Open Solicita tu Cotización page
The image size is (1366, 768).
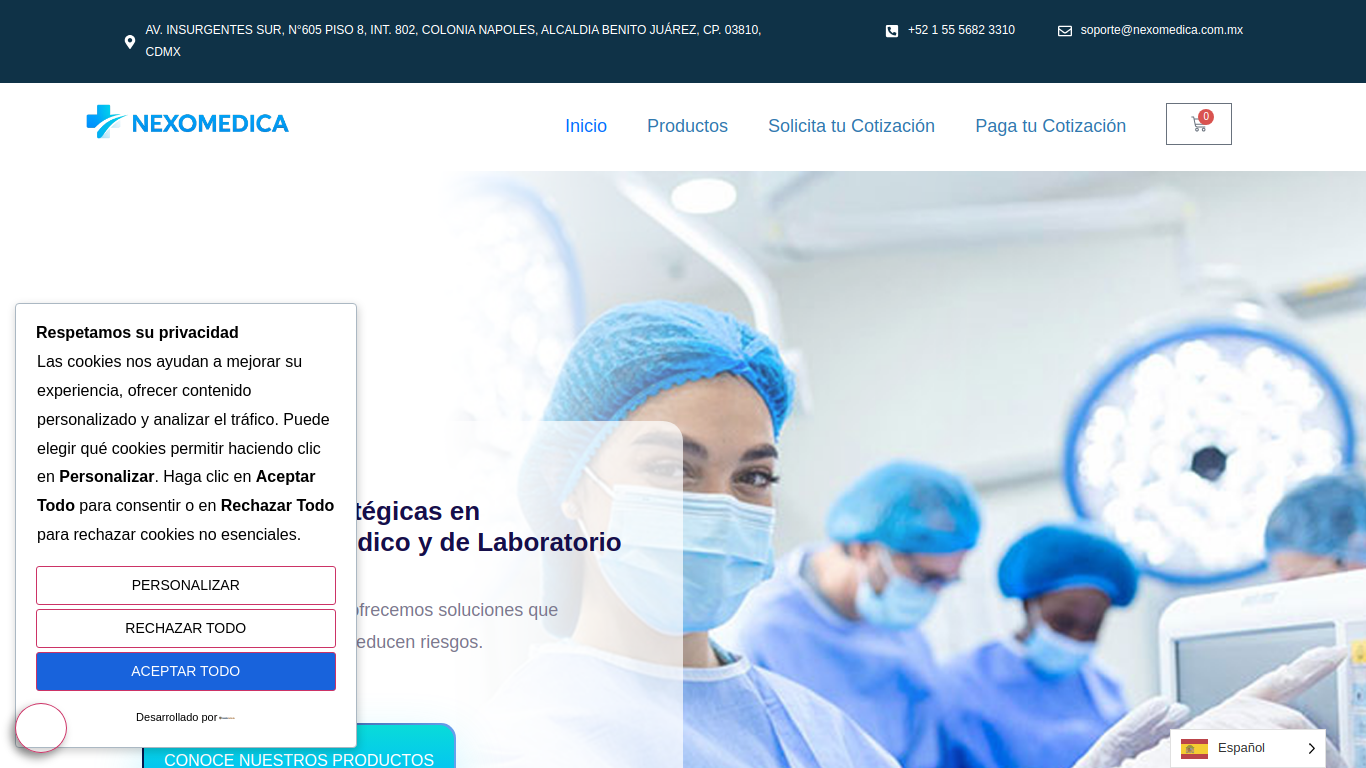[851, 126]
